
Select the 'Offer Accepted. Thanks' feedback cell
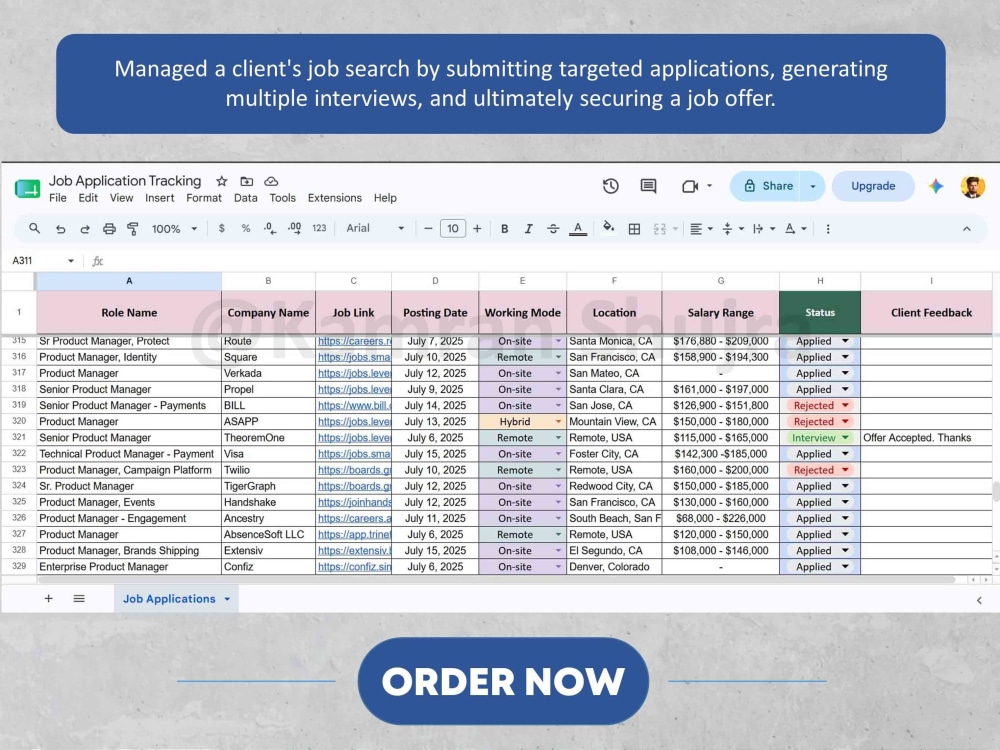point(926,438)
